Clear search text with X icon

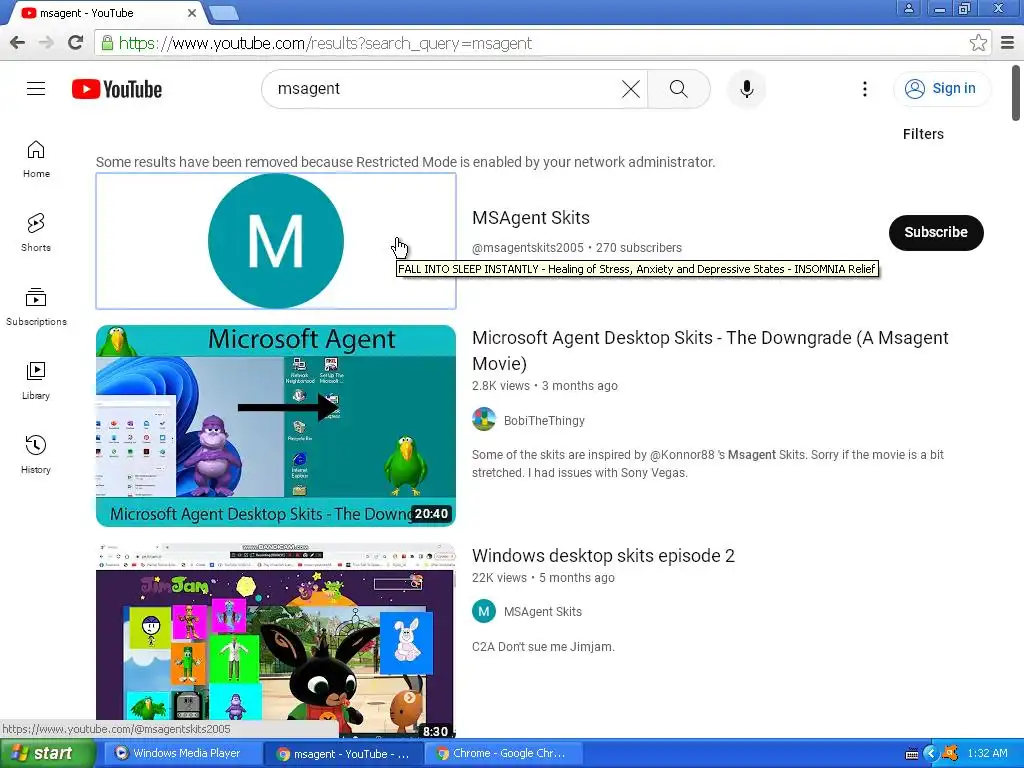tap(631, 89)
